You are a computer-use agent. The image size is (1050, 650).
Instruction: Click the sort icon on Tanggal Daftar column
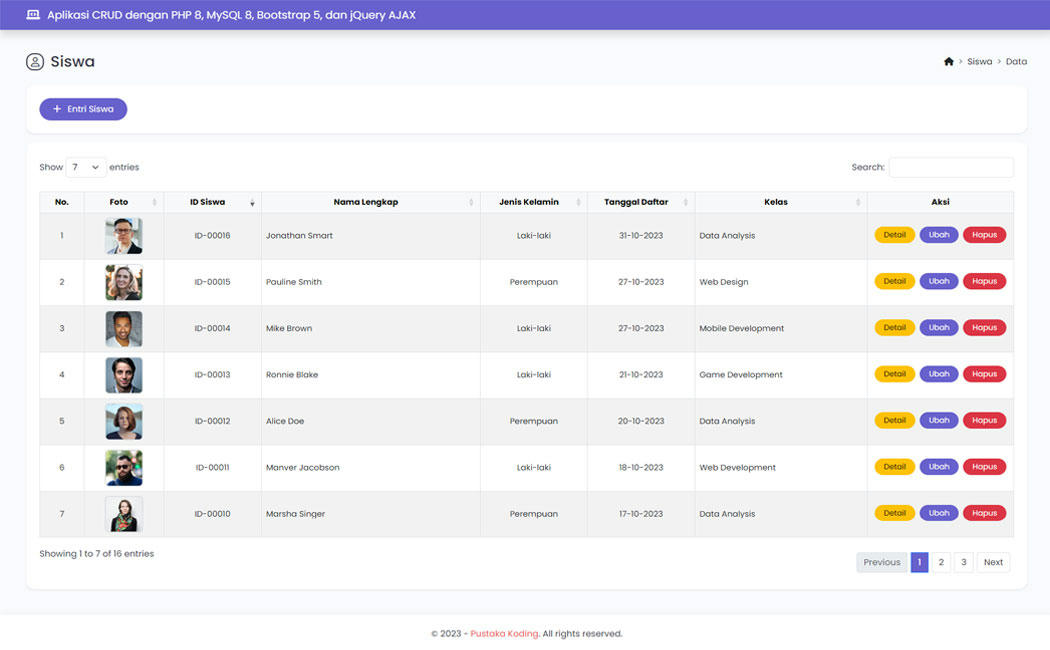pyautogui.click(x=685, y=201)
